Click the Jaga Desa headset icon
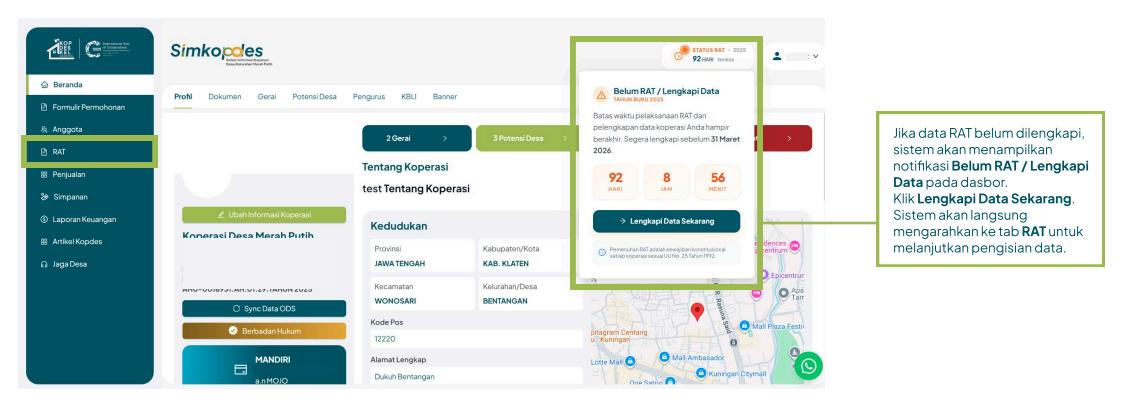The image size is (1134, 409). click(x=44, y=264)
